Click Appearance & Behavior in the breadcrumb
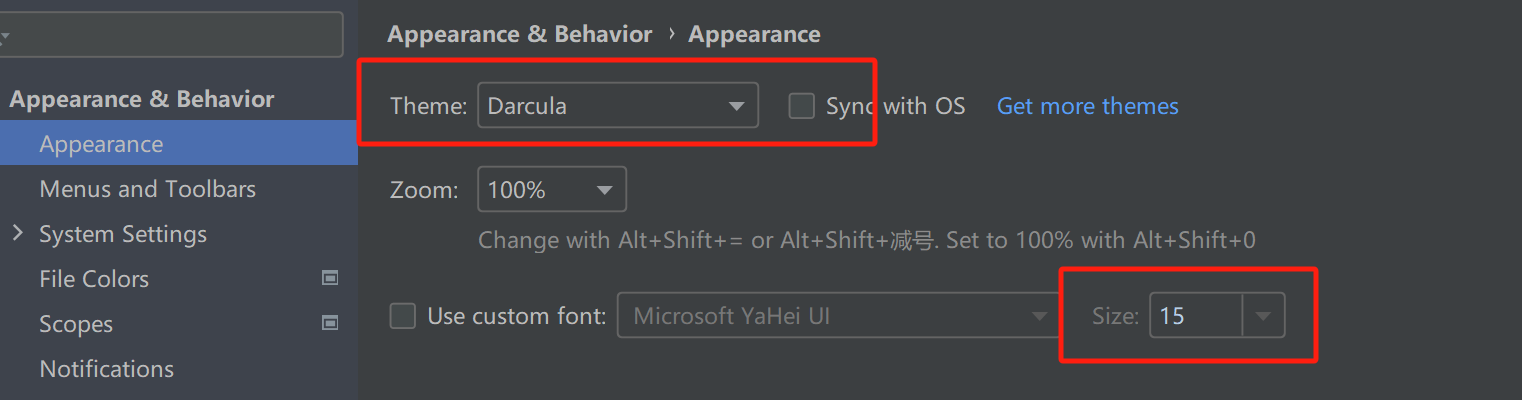 pyautogui.click(x=519, y=34)
